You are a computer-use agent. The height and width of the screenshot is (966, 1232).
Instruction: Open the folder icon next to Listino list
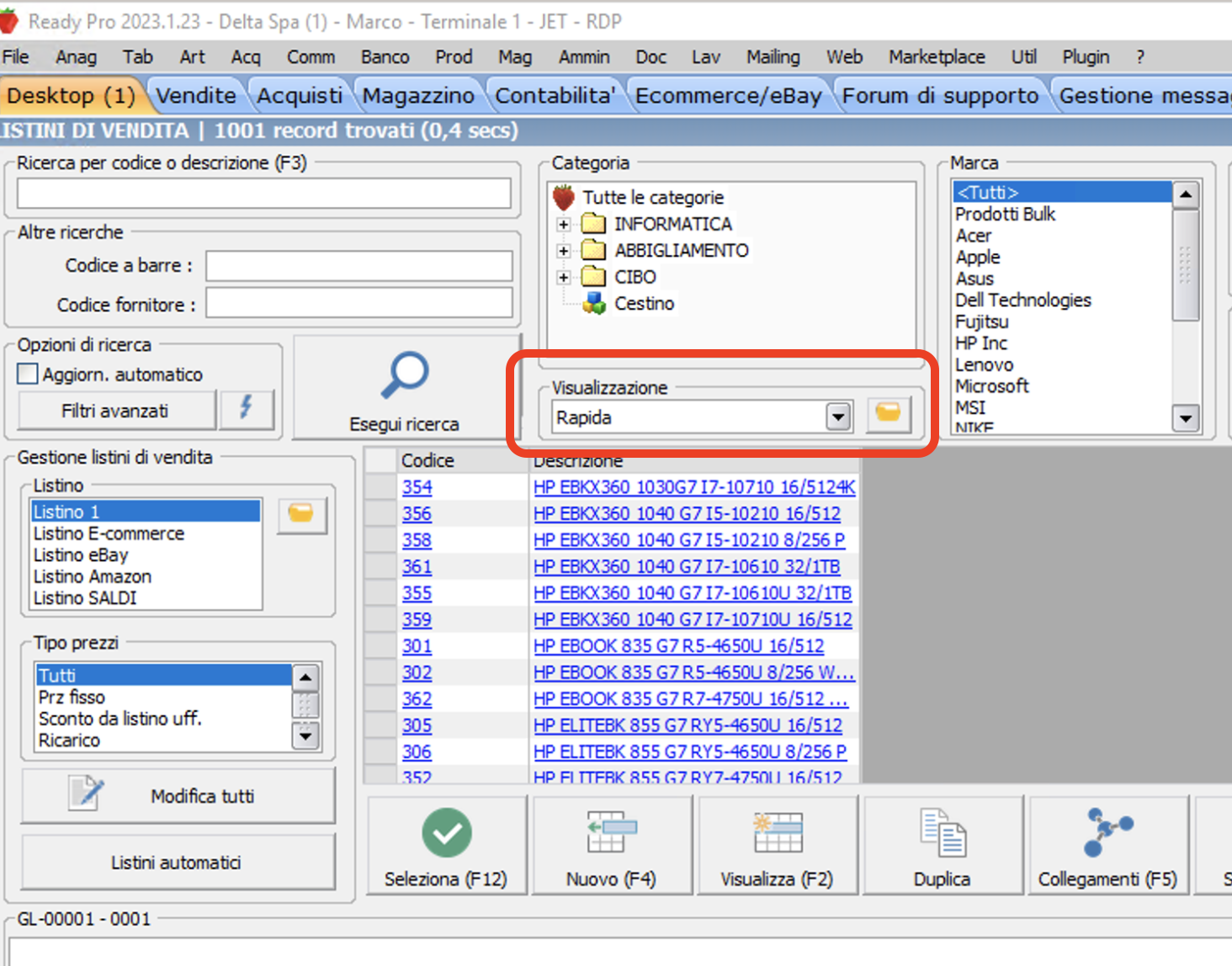[301, 514]
